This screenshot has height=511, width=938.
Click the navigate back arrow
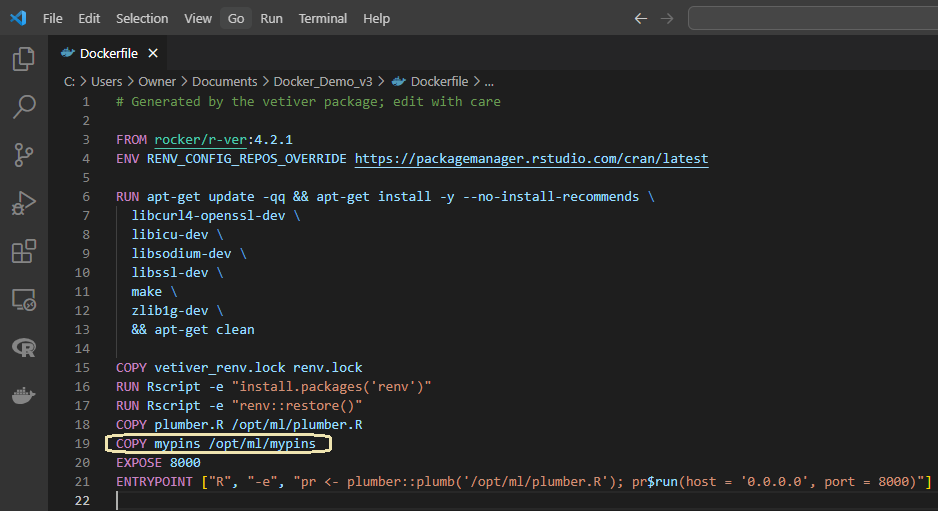click(641, 18)
